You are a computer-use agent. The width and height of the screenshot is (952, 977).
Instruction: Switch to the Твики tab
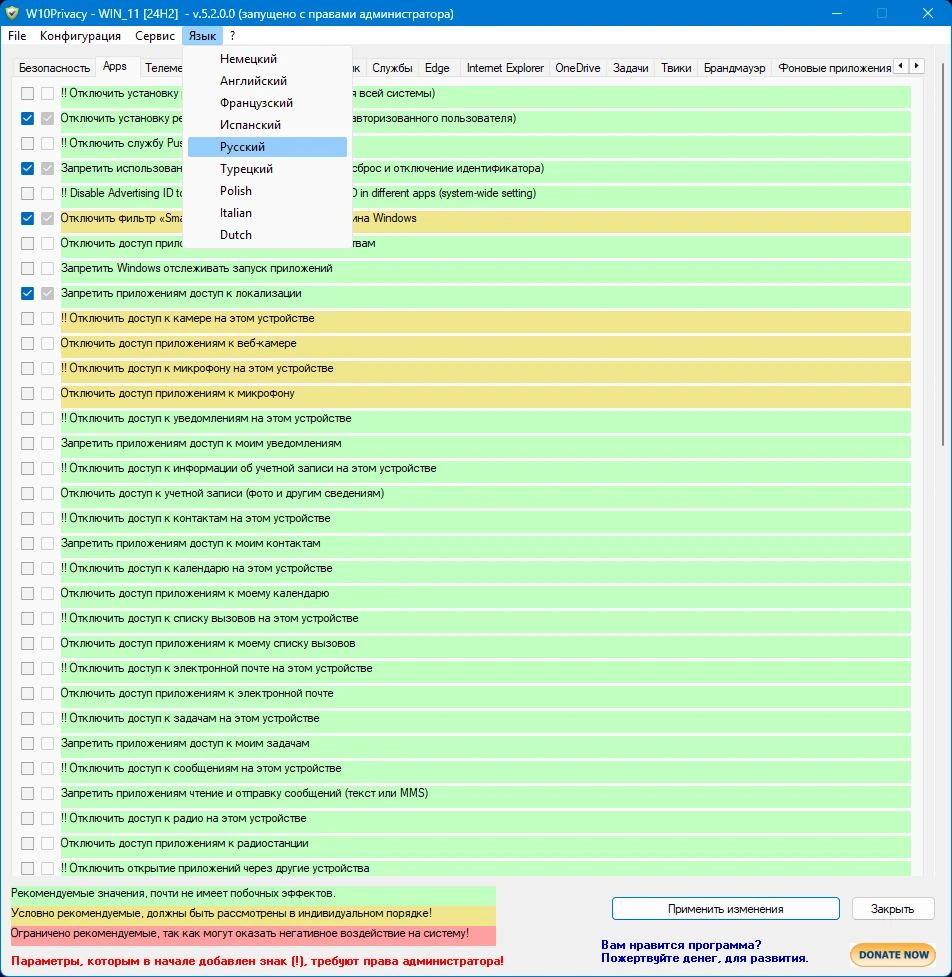pos(676,68)
